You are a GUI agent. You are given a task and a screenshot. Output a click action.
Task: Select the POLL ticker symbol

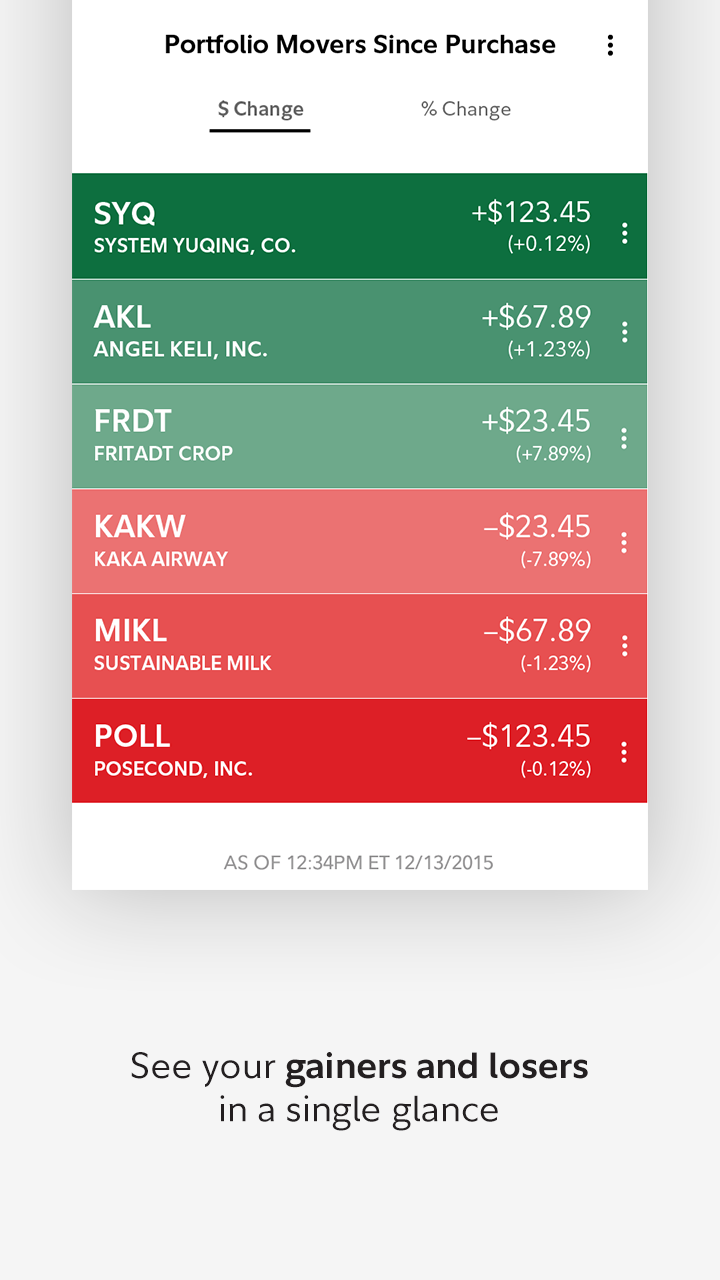click(x=132, y=735)
